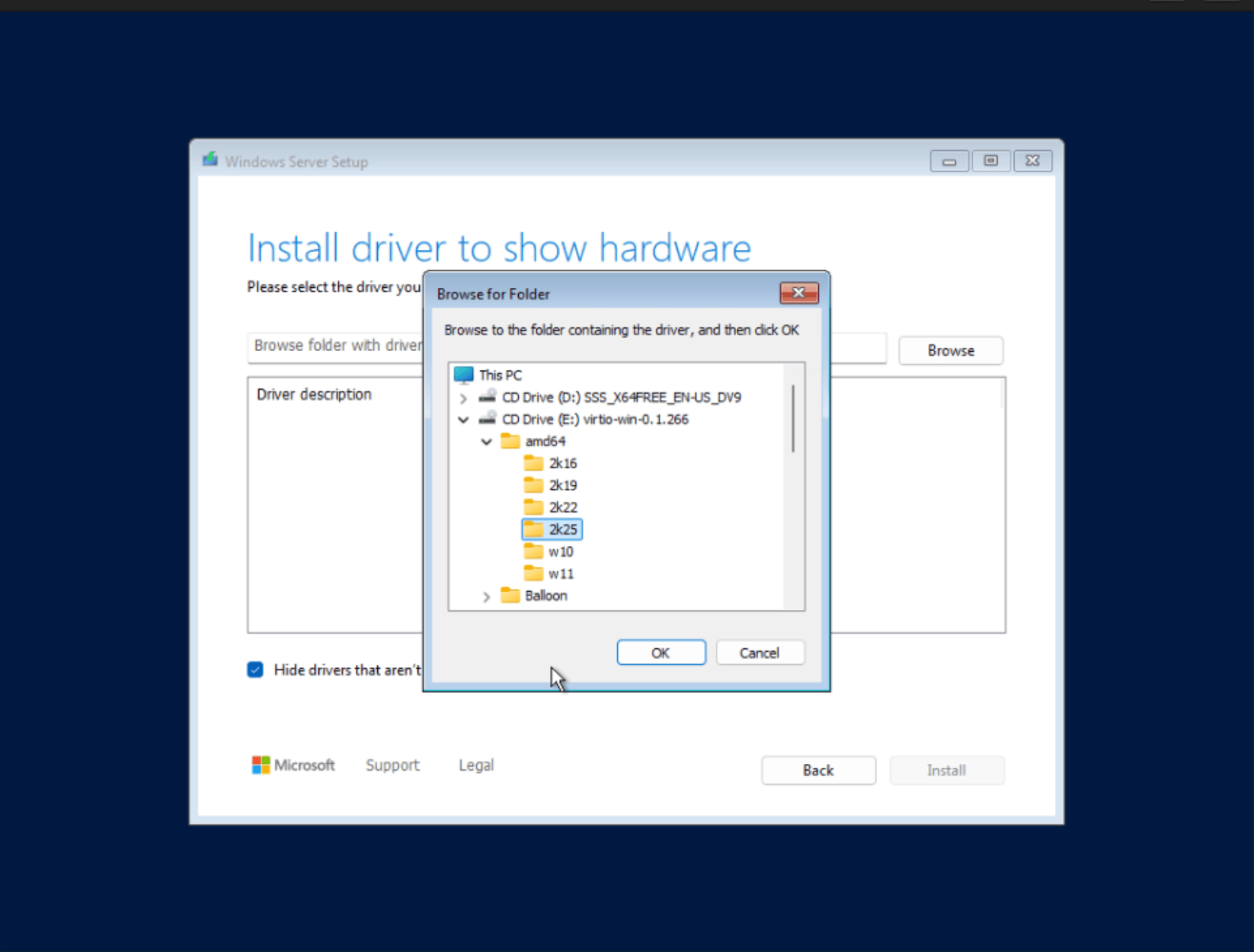Screen dimensions: 1254x952
Task: Select the 2k19 folder
Action: 562,484
